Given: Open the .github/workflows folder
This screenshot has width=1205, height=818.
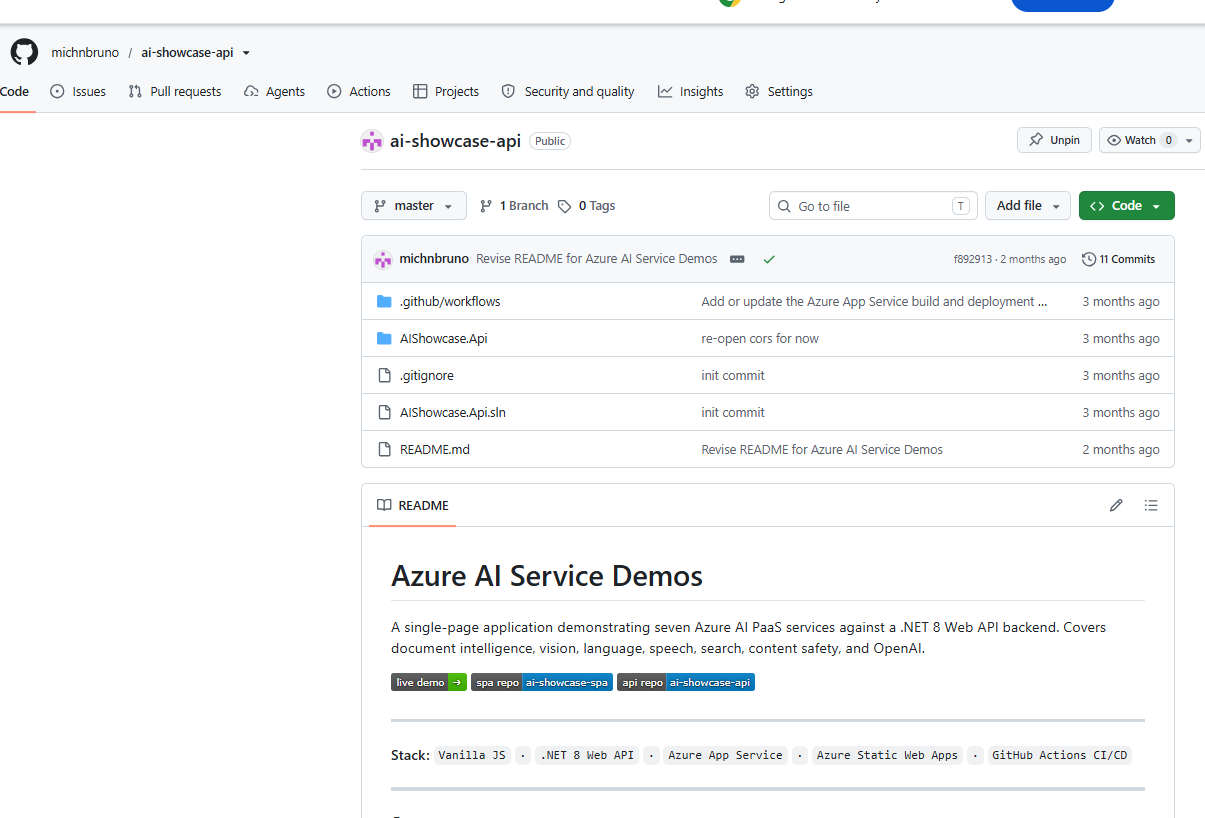Looking at the screenshot, I should [x=450, y=301].
